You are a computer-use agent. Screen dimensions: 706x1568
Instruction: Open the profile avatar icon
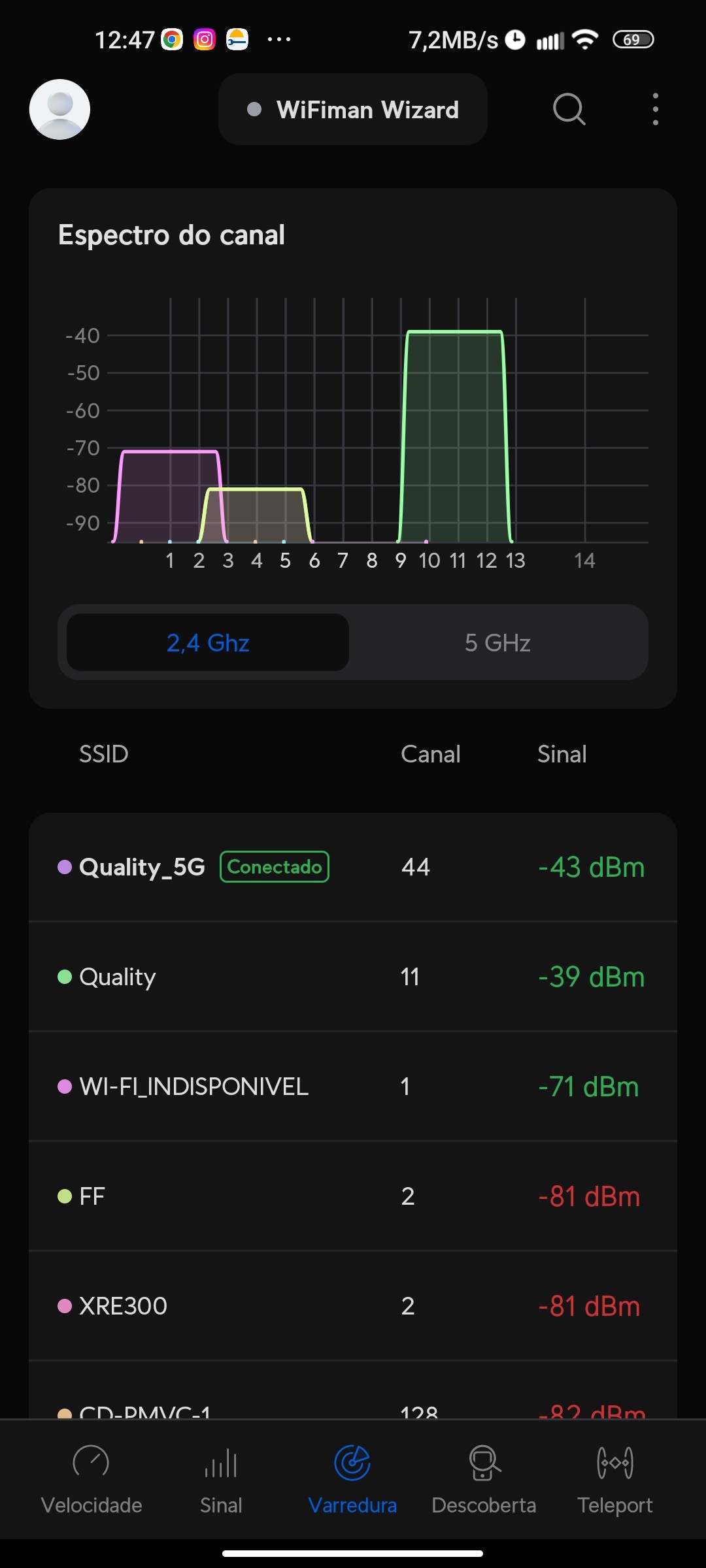coord(59,109)
